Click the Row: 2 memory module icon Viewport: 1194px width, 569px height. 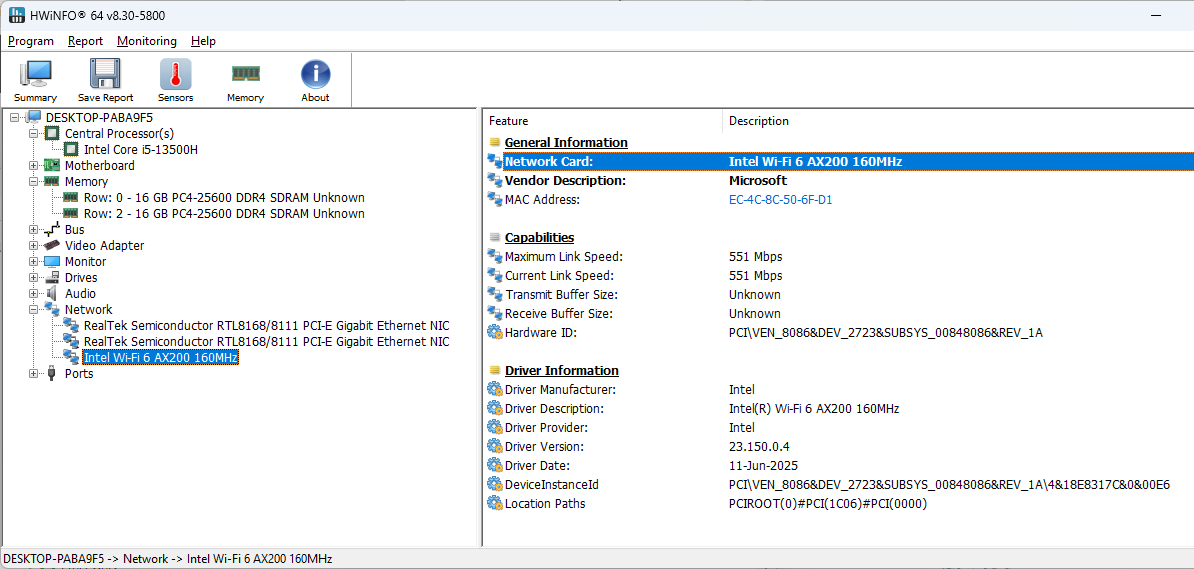[72, 213]
